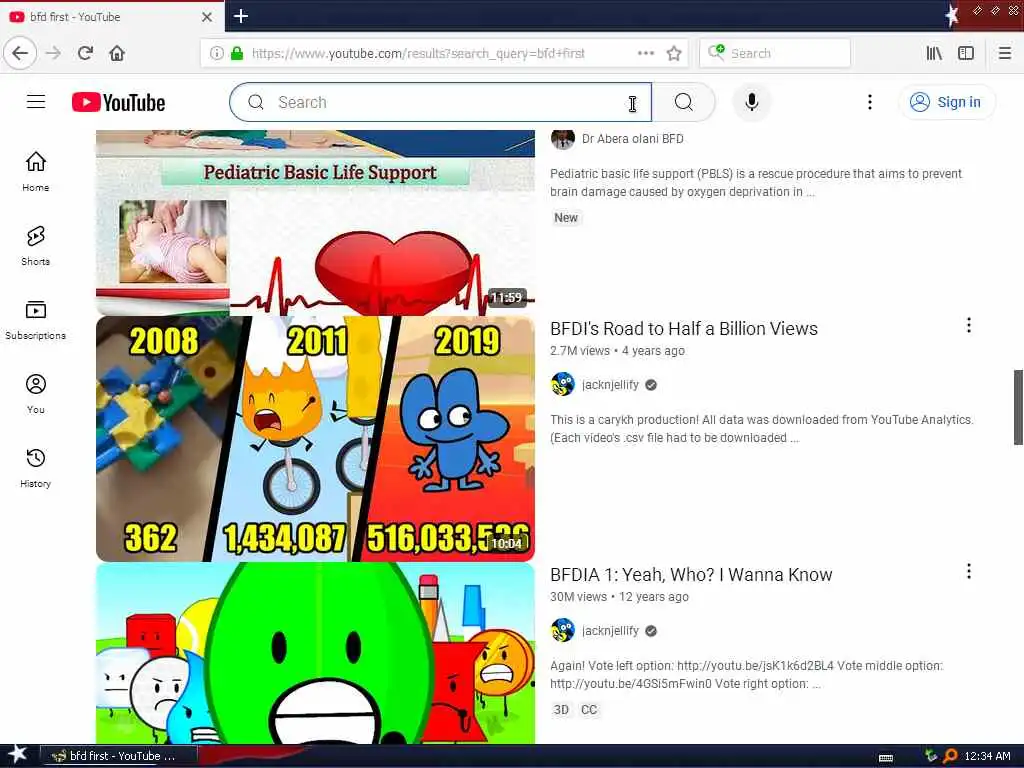This screenshot has width=1024, height=768.
Task: Select 'bfd first - YouTube' taskbar entry
Action: (x=119, y=756)
